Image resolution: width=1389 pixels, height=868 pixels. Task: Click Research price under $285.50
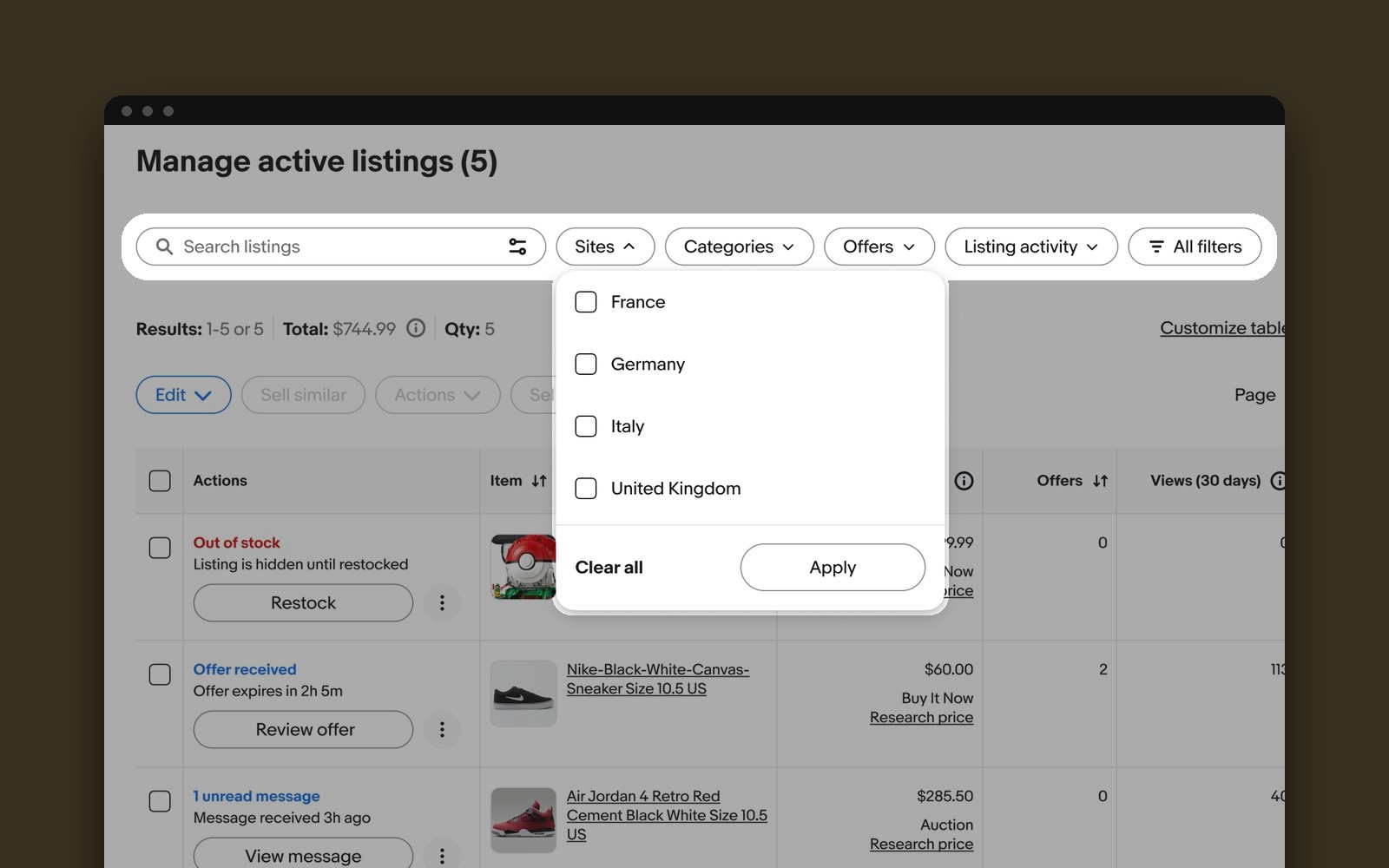click(x=921, y=845)
